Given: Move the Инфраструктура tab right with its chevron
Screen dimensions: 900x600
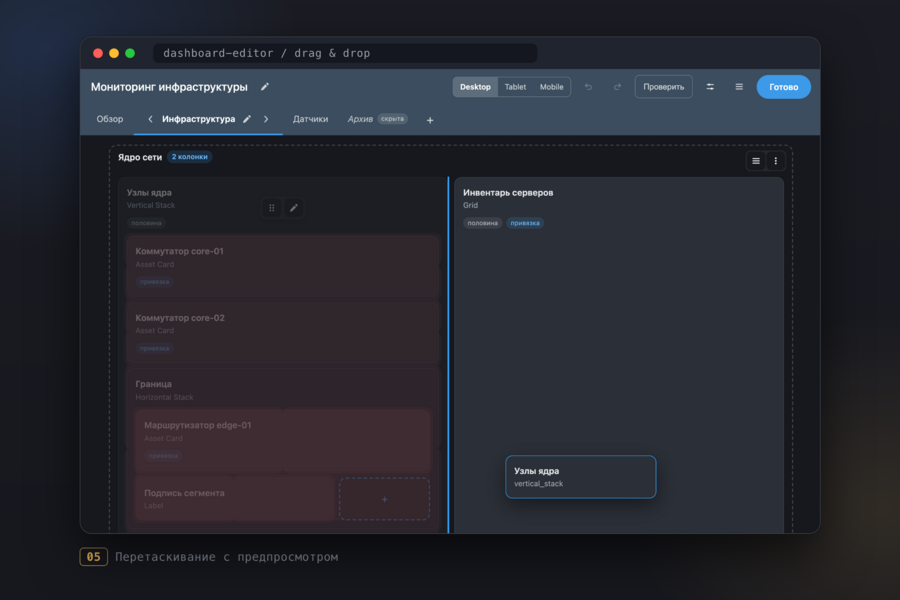Looking at the screenshot, I should (266, 119).
